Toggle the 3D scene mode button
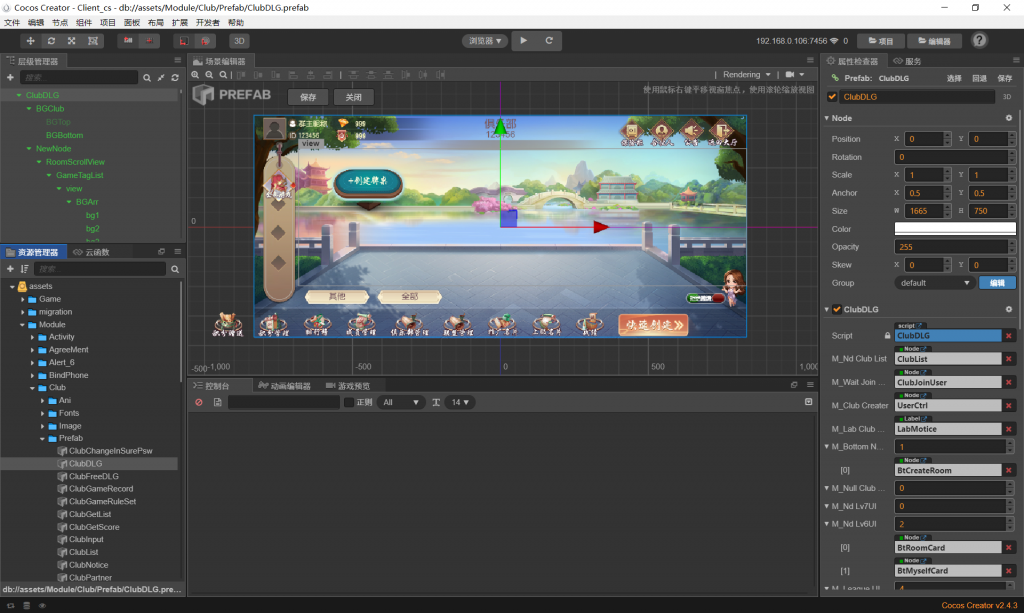Screen dimensions: 1024x613 pos(239,41)
